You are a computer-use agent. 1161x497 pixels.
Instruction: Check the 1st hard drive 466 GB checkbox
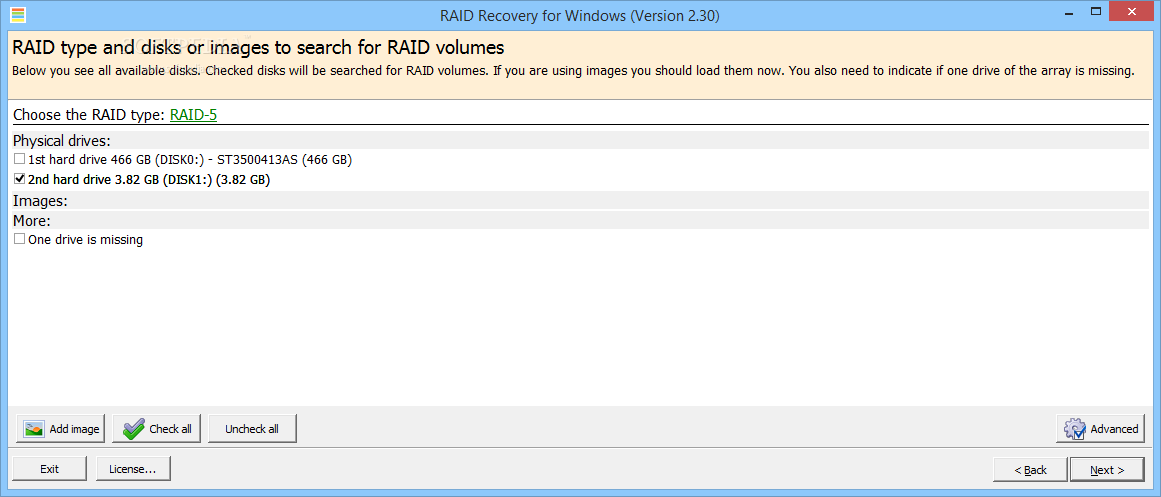tap(20, 159)
